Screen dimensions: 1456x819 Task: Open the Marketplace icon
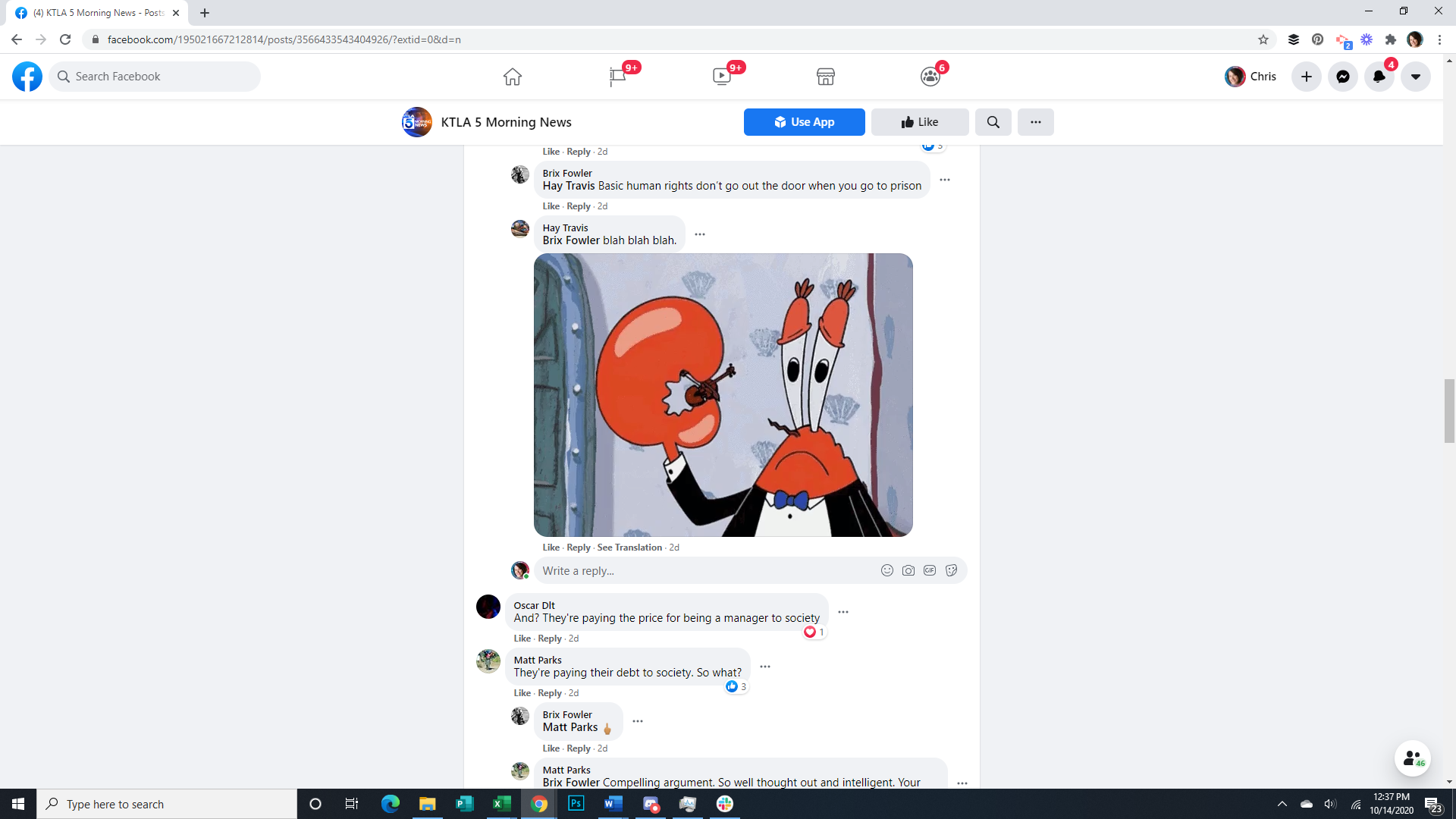click(826, 77)
